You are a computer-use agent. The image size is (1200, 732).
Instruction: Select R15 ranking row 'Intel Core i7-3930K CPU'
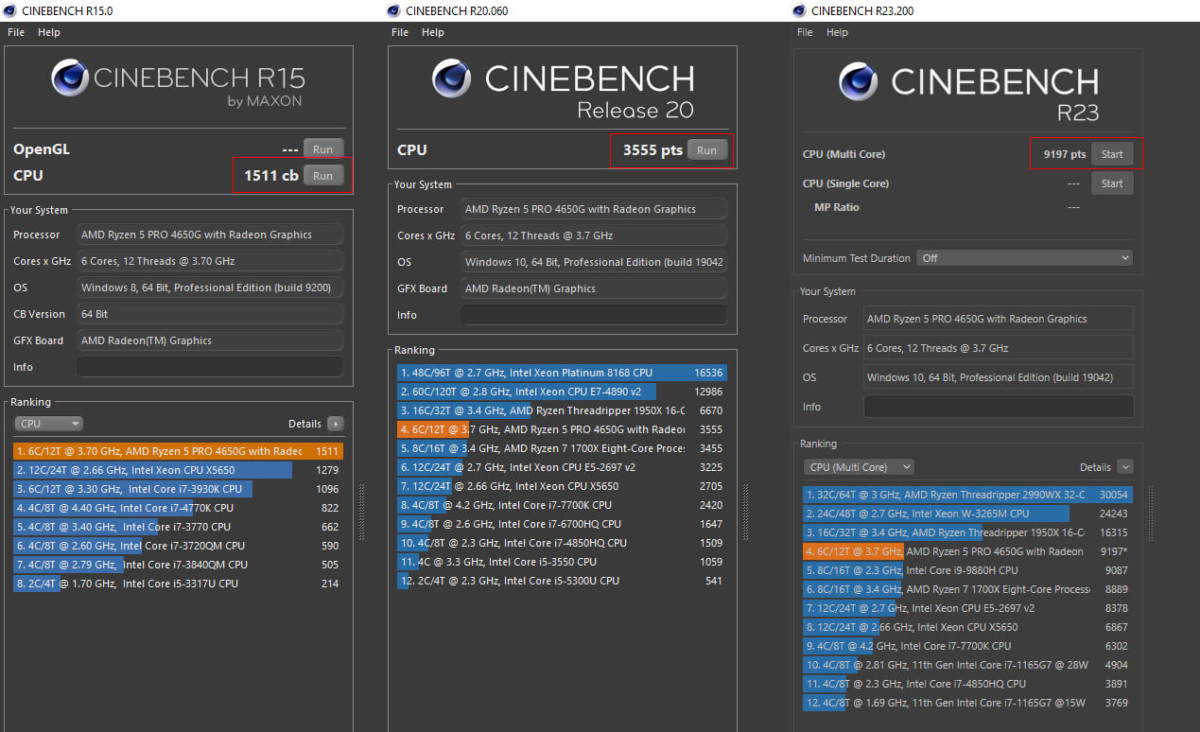click(178, 489)
